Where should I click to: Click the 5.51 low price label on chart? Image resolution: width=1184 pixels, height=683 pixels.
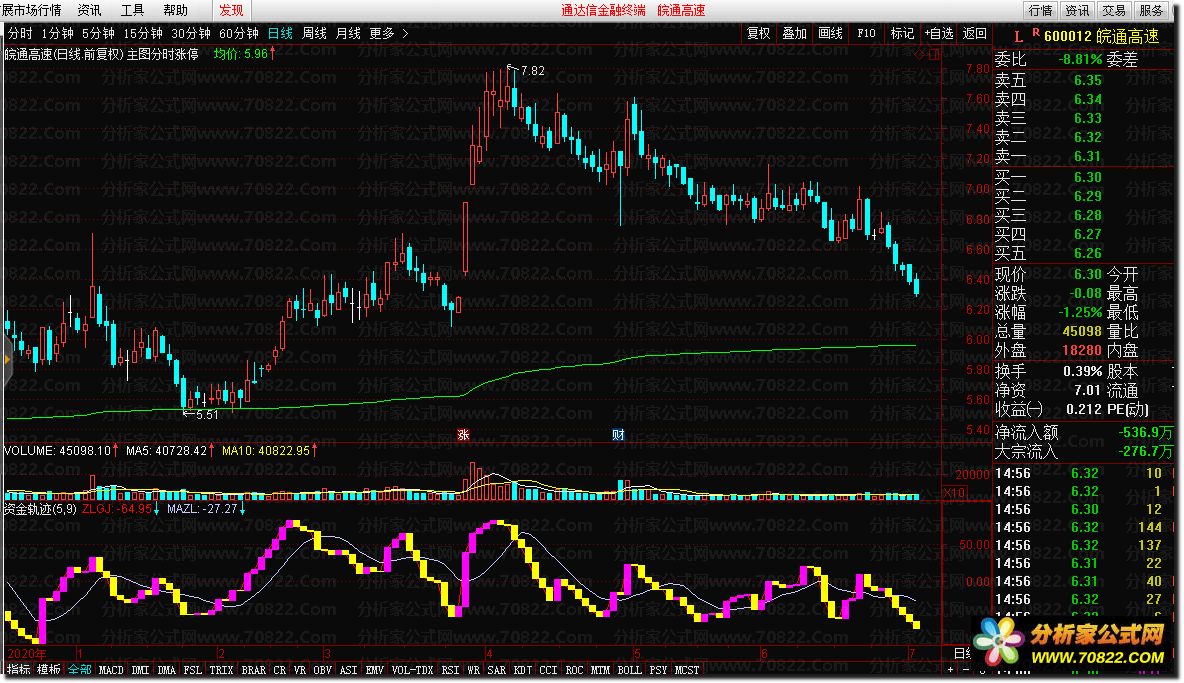pos(207,415)
